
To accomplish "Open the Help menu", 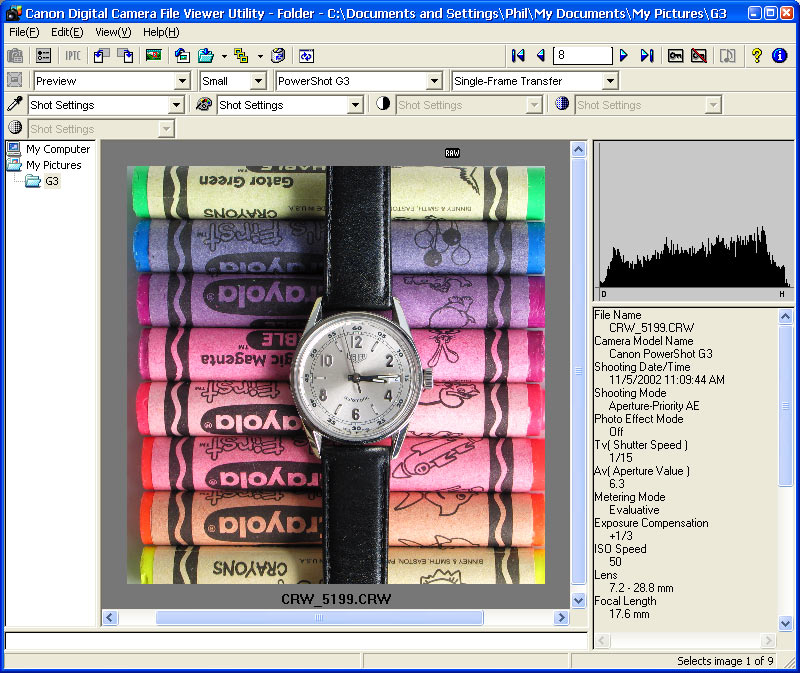I will click(x=161, y=32).
